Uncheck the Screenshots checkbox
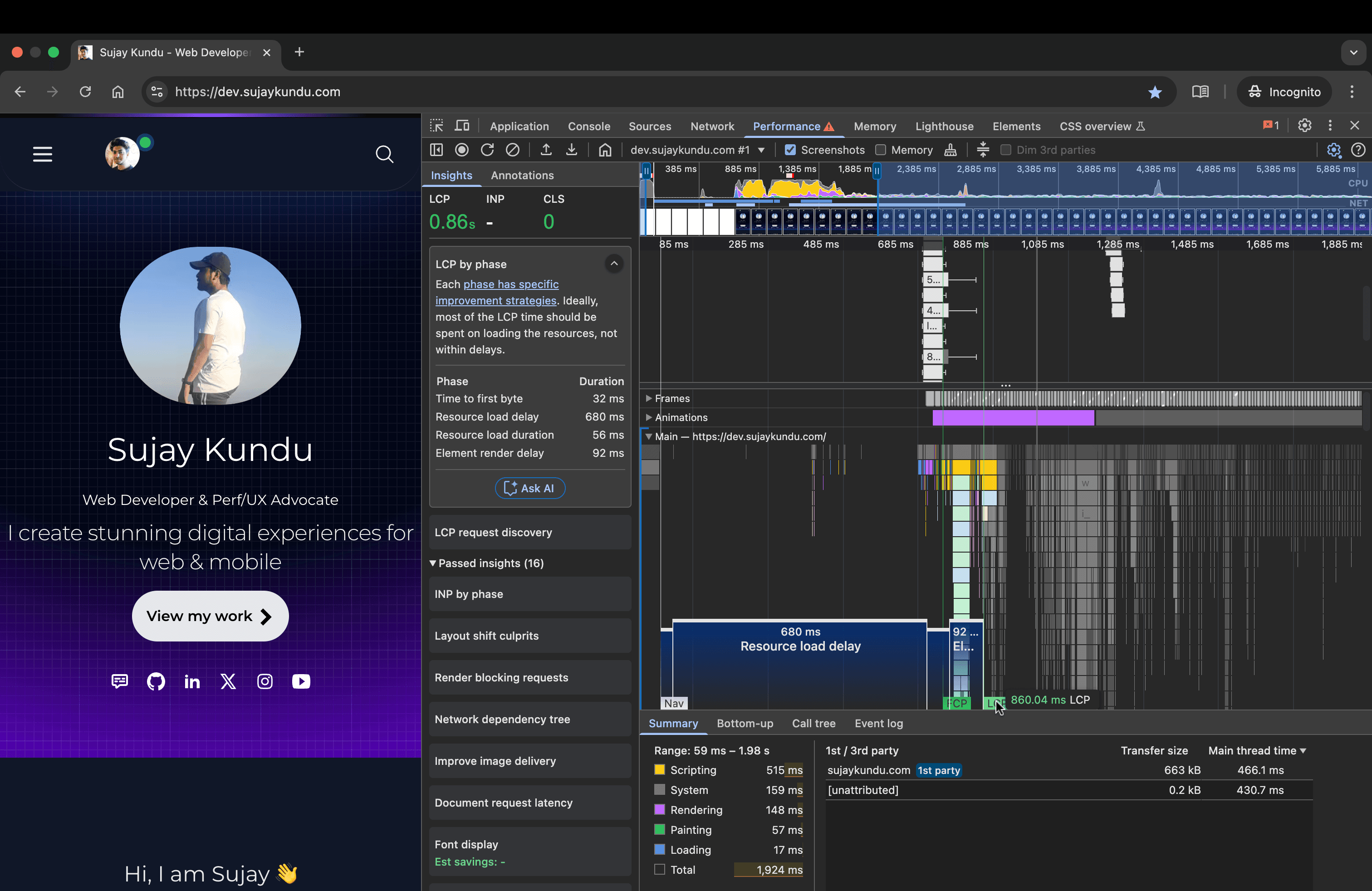 (x=790, y=150)
